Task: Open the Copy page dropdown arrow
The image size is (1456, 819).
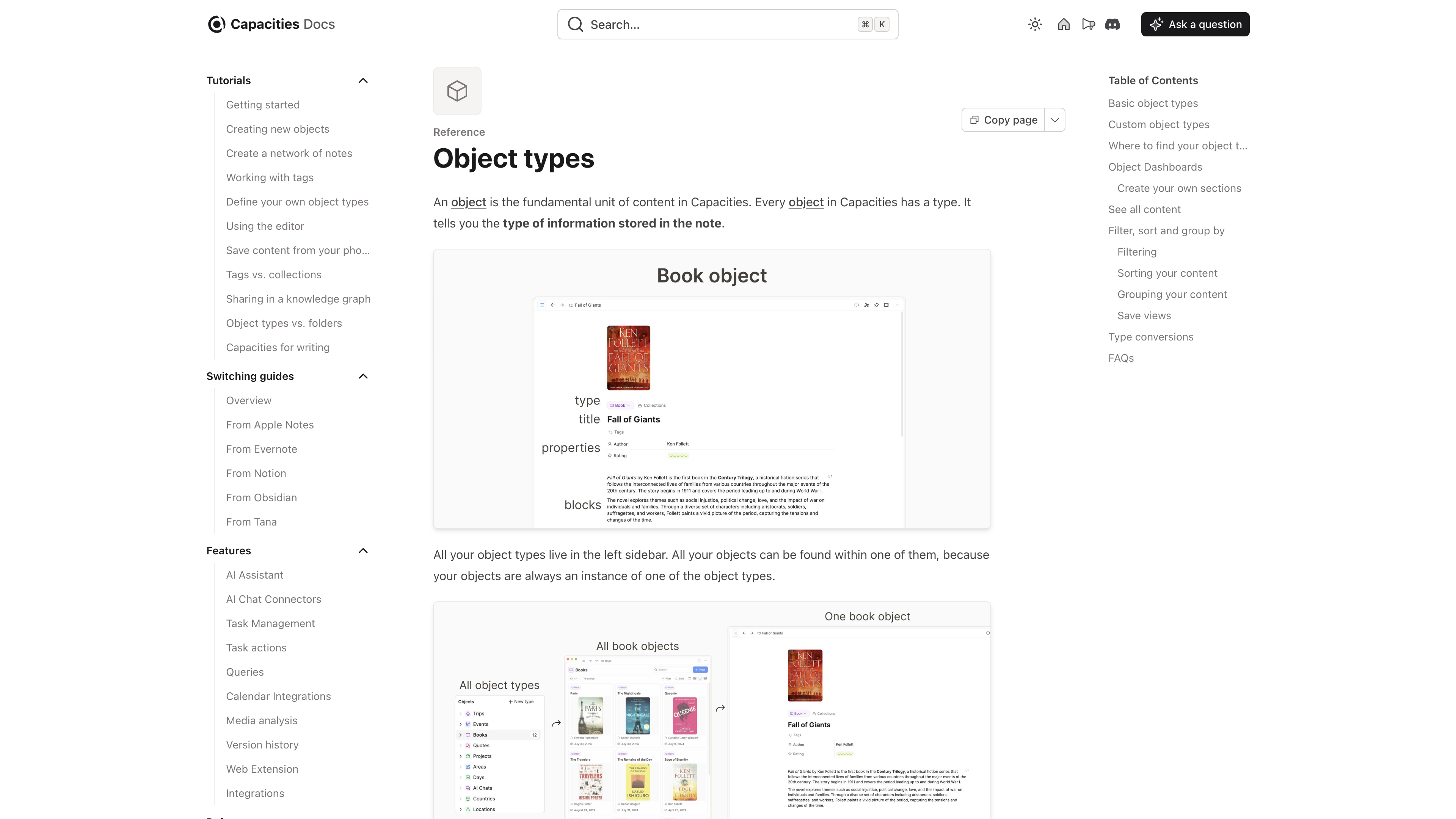Action: tap(1055, 120)
